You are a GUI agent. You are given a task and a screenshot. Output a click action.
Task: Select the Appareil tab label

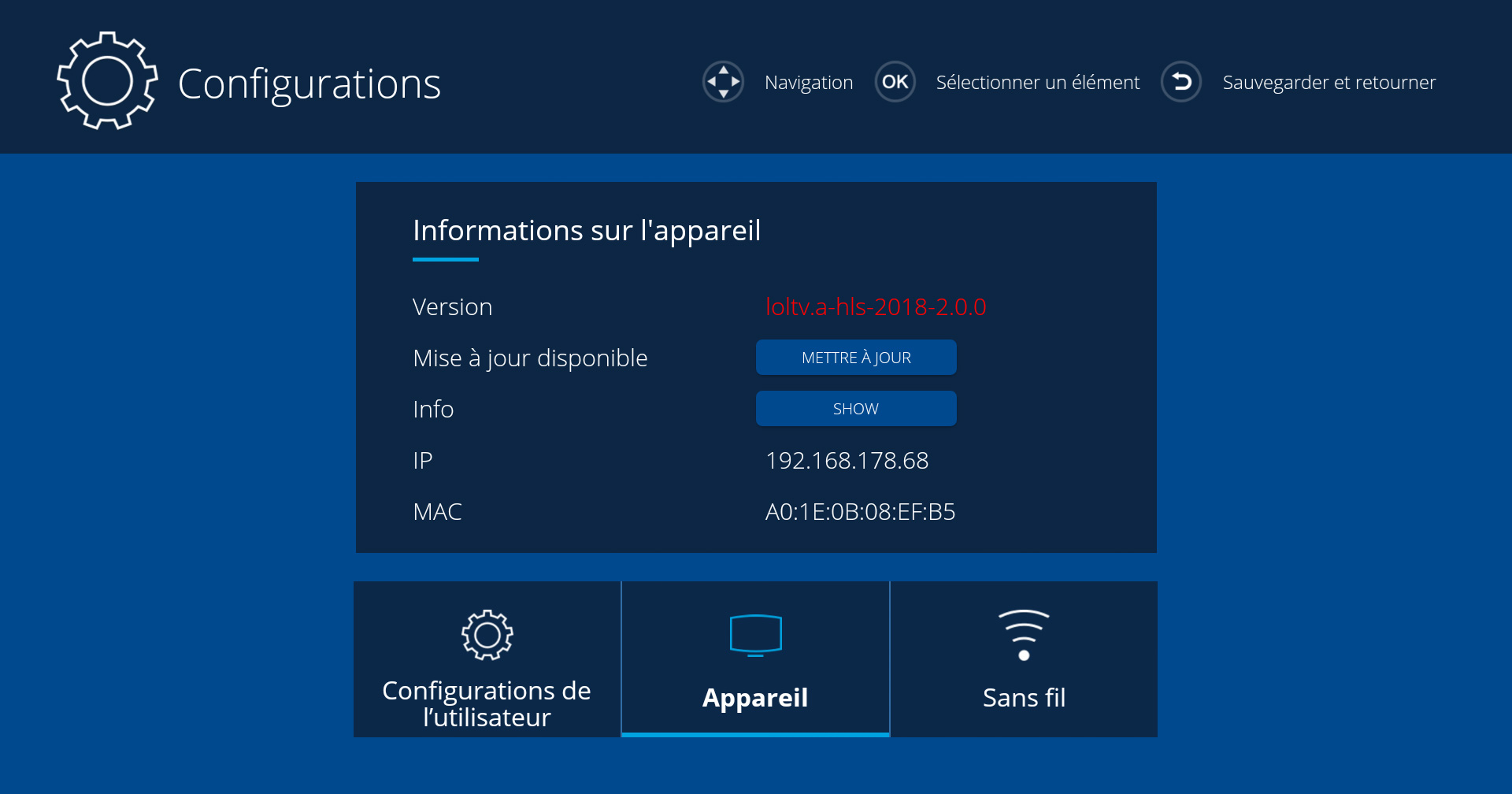[755, 698]
